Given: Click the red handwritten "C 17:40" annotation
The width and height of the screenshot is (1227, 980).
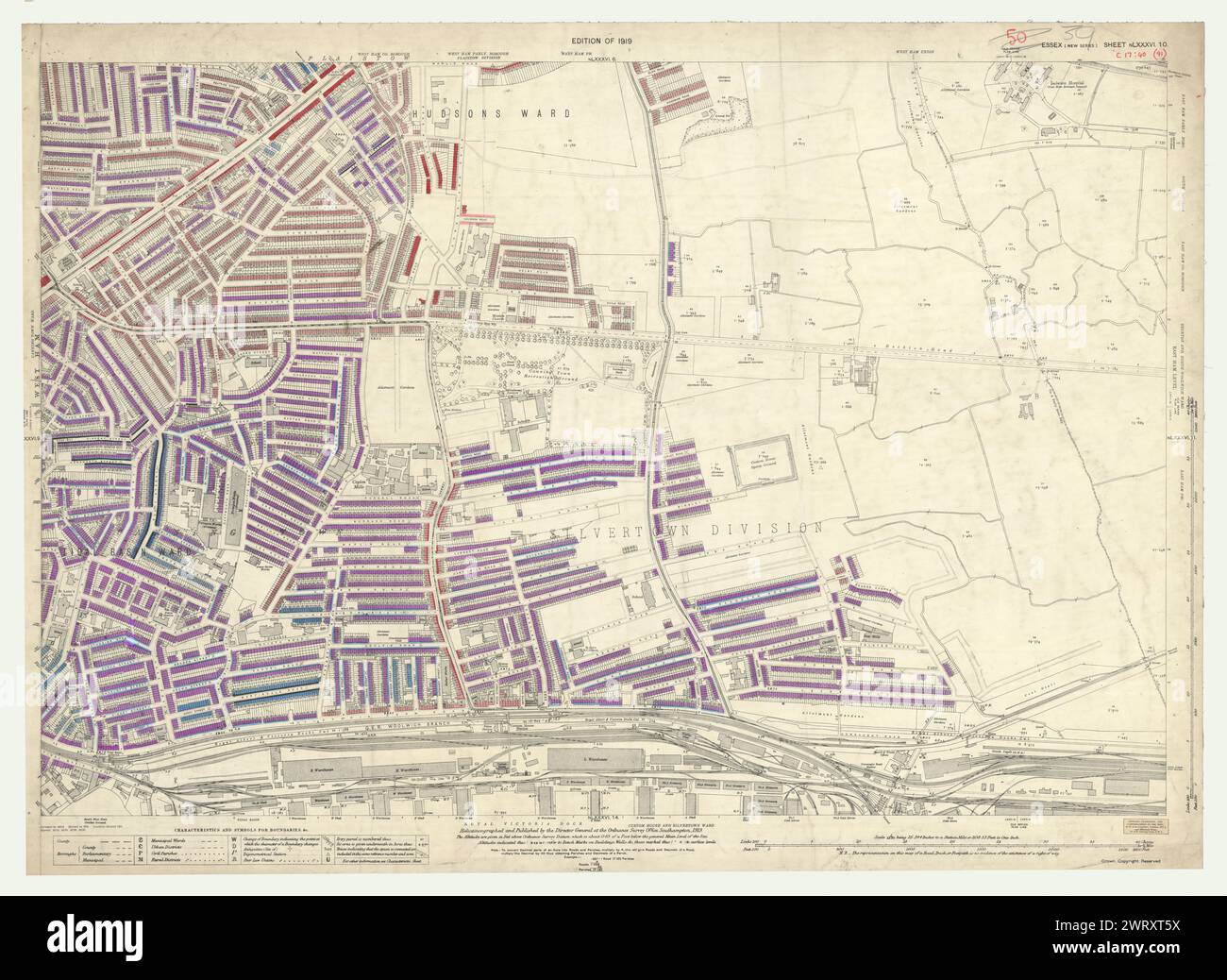Looking at the screenshot, I should click(x=1133, y=55).
